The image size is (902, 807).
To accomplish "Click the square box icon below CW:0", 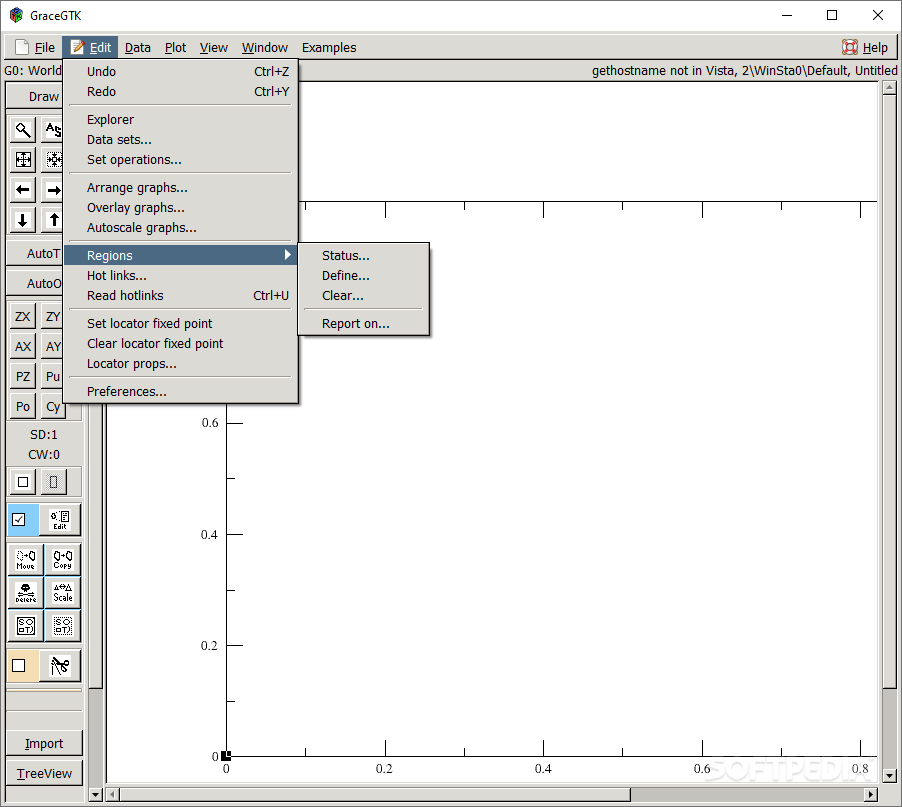I will [23, 482].
